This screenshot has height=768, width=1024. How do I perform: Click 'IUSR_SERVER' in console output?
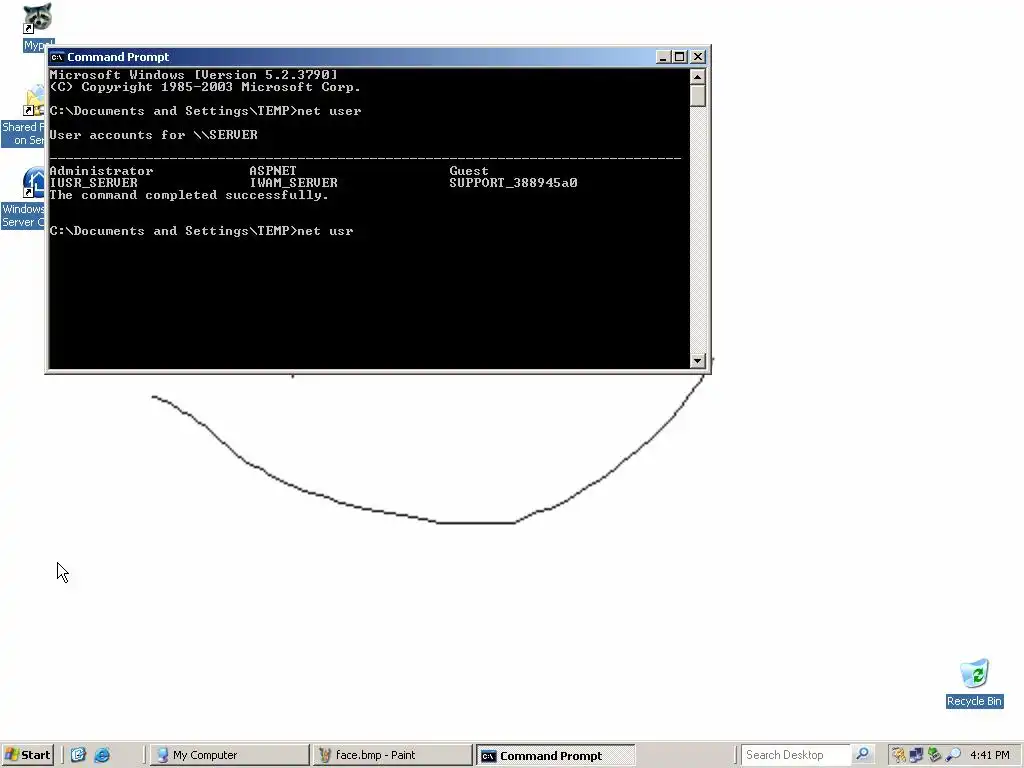click(x=93, y=183)
